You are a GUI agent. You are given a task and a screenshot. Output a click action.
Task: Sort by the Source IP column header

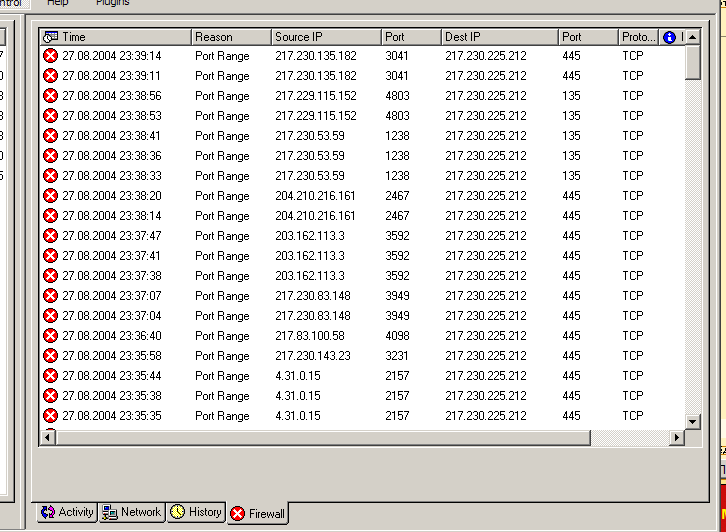click(326, 37)
